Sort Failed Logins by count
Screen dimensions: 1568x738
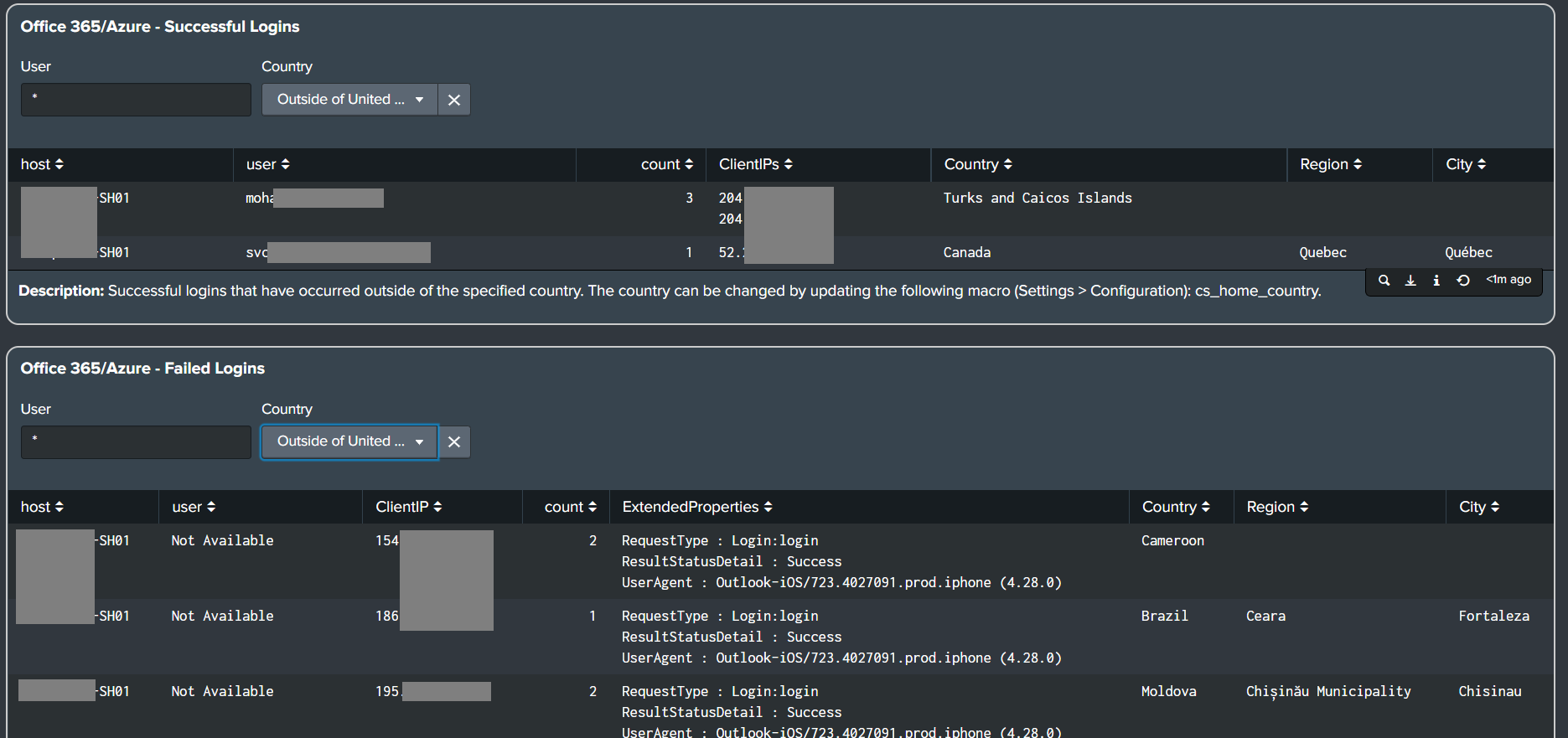coord(571,507)
